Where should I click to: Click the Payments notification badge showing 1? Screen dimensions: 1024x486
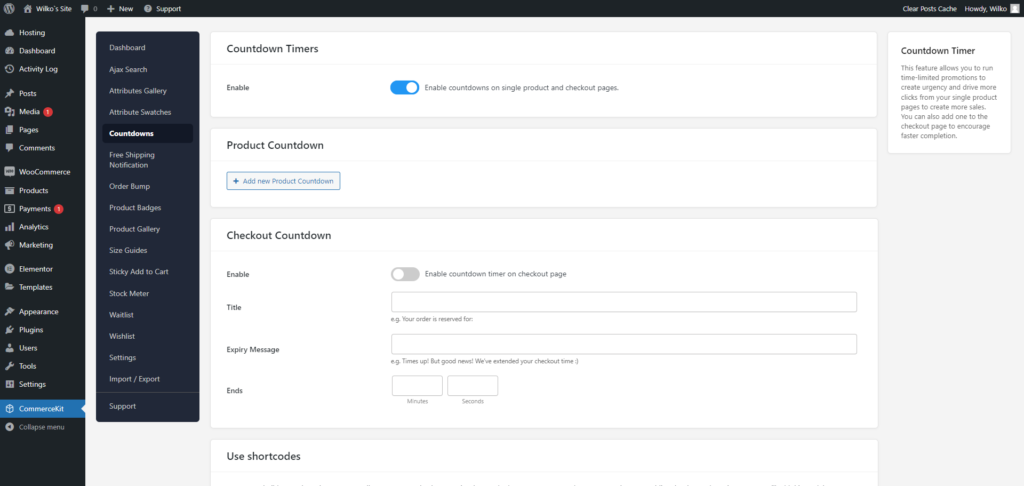click(x=59, y=209)
